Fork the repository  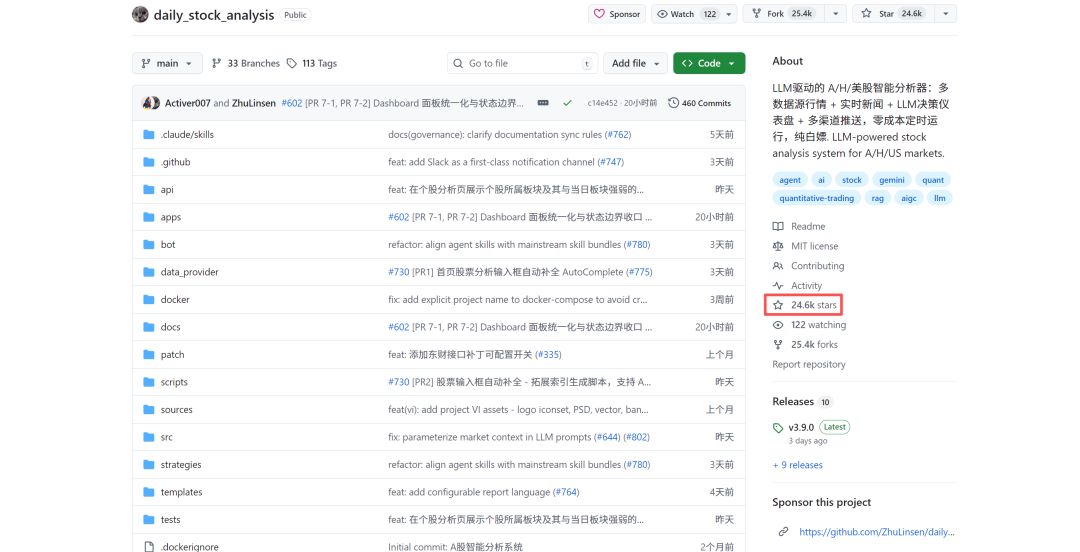click(784, 14)
